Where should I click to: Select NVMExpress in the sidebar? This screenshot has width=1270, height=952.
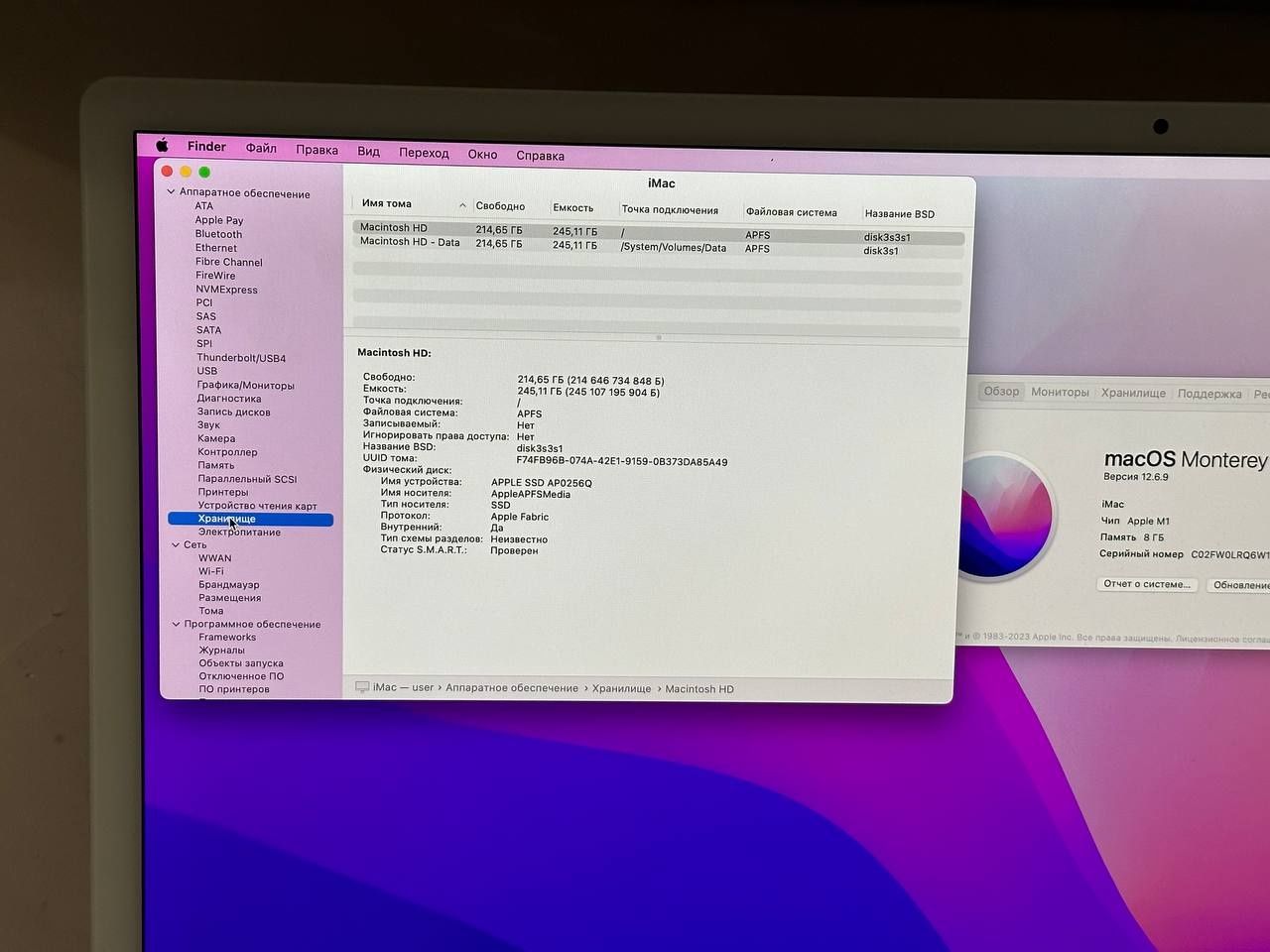click(226, 290)
